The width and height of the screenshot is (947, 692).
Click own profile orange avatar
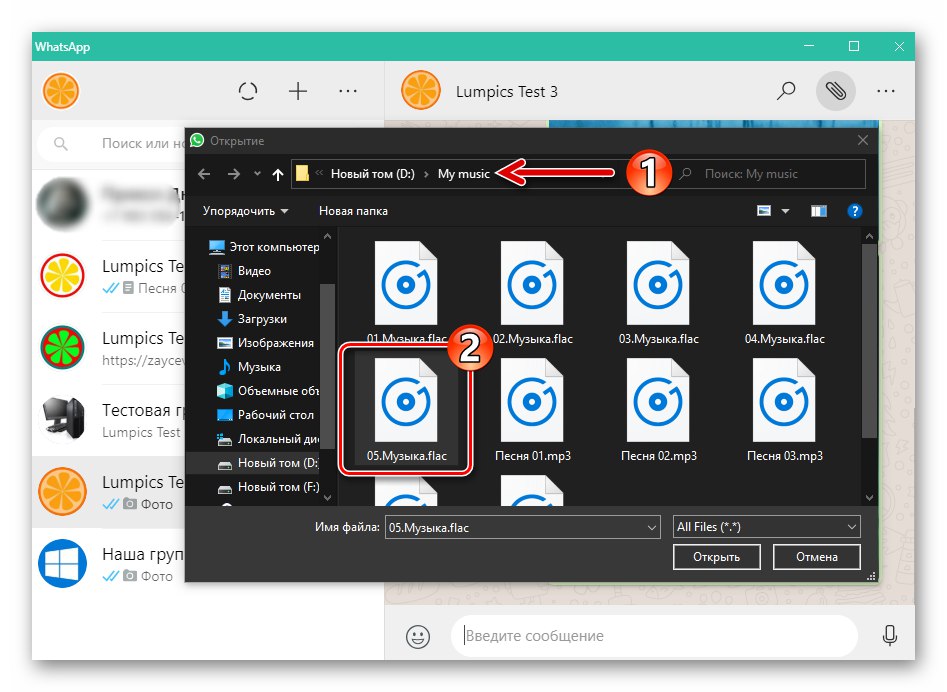(61, 91)
